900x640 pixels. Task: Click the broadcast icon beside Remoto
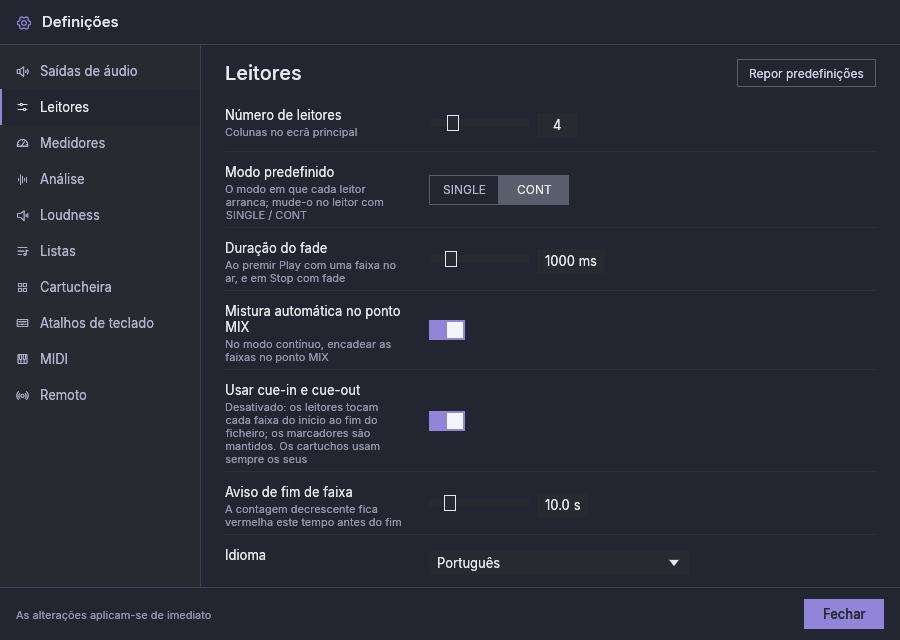point(22,395)
